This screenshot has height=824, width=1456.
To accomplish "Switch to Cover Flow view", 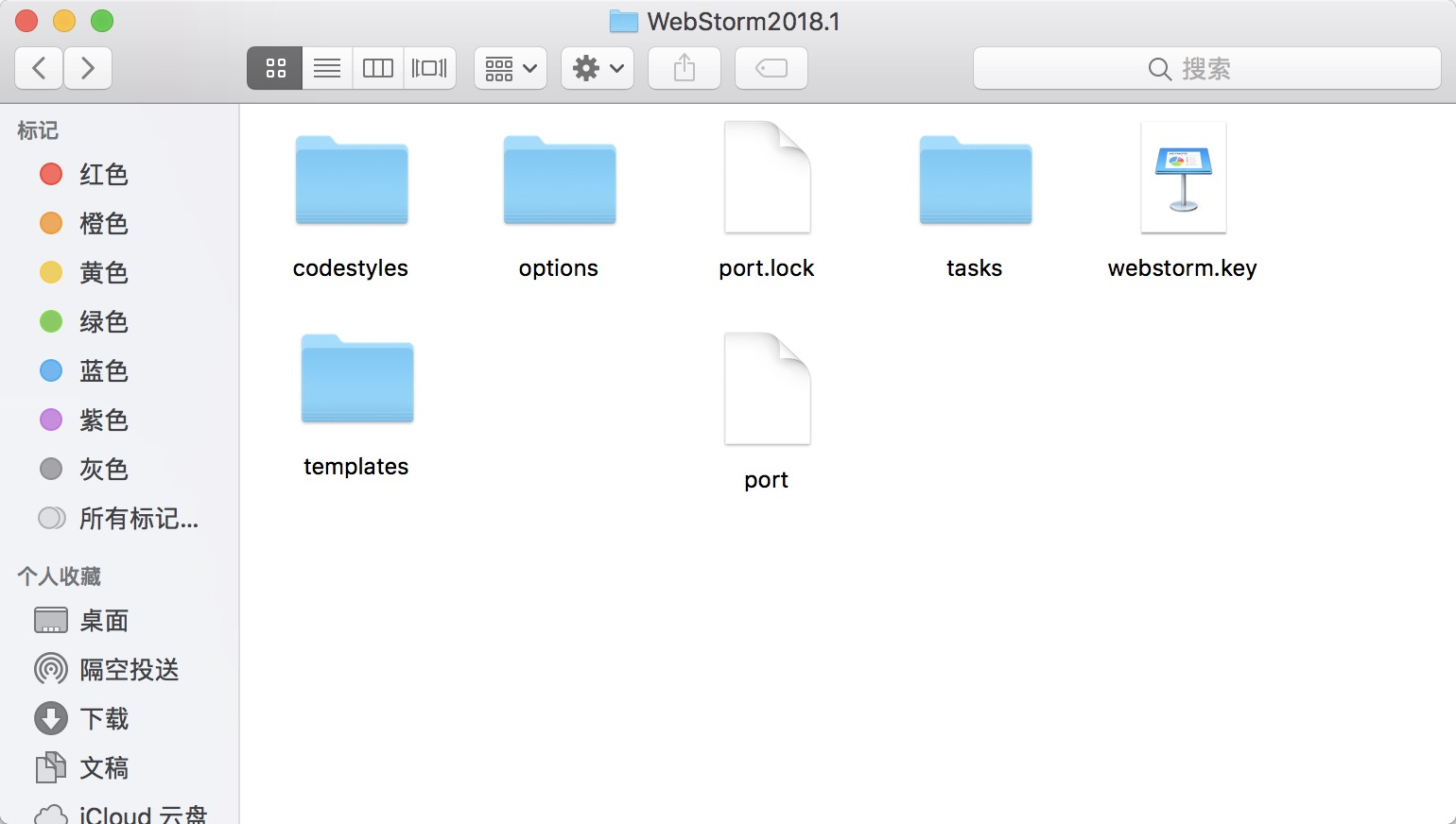I will pyautogui.click(x=429, y=68).
